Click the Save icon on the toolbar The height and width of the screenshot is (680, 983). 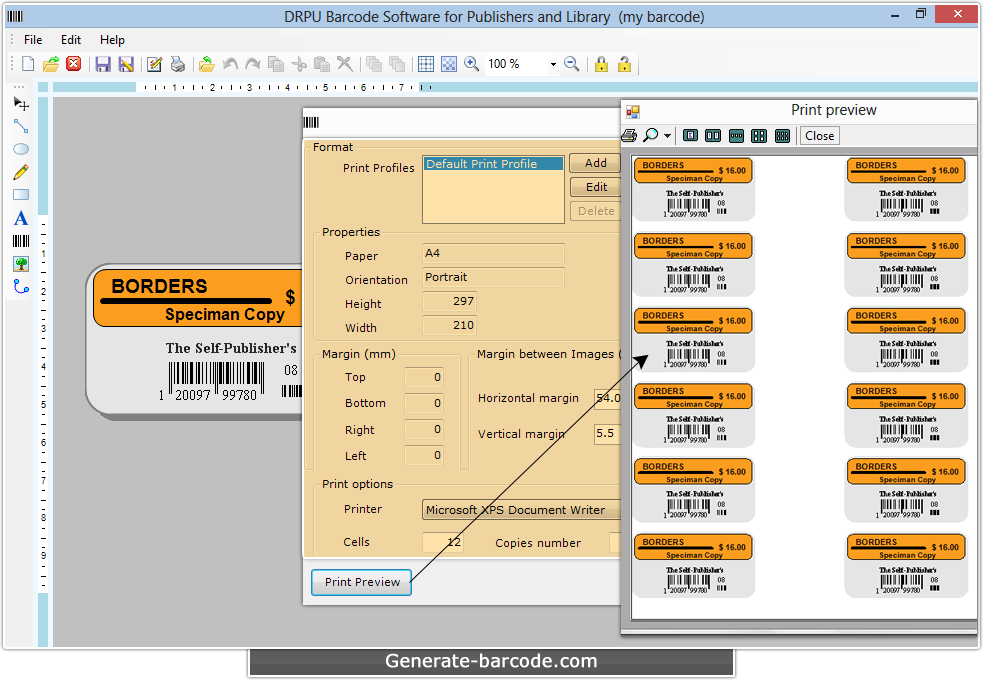tap(103, 64)
